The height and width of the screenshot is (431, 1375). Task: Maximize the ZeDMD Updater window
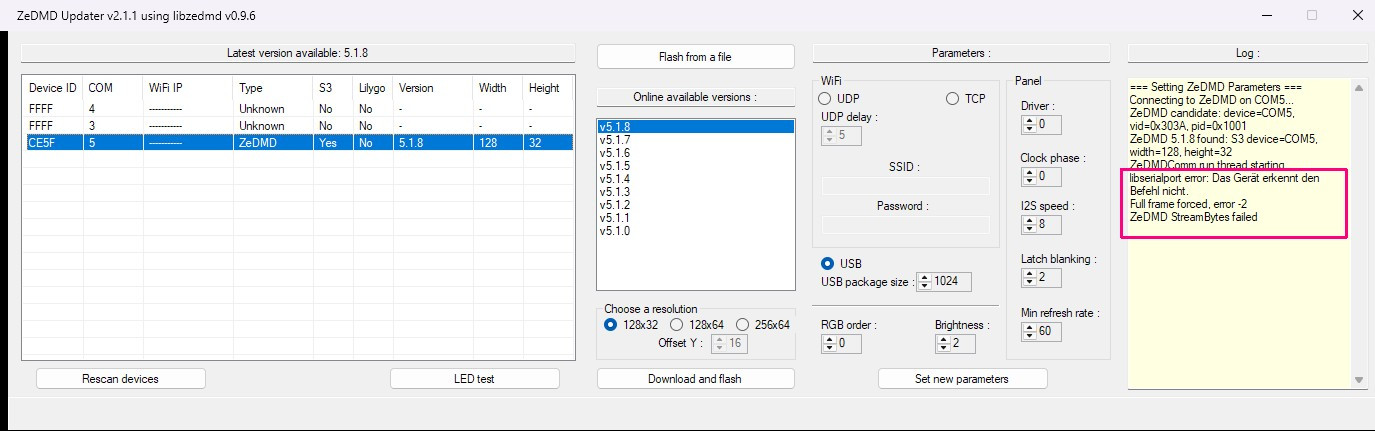point(1312,15)
